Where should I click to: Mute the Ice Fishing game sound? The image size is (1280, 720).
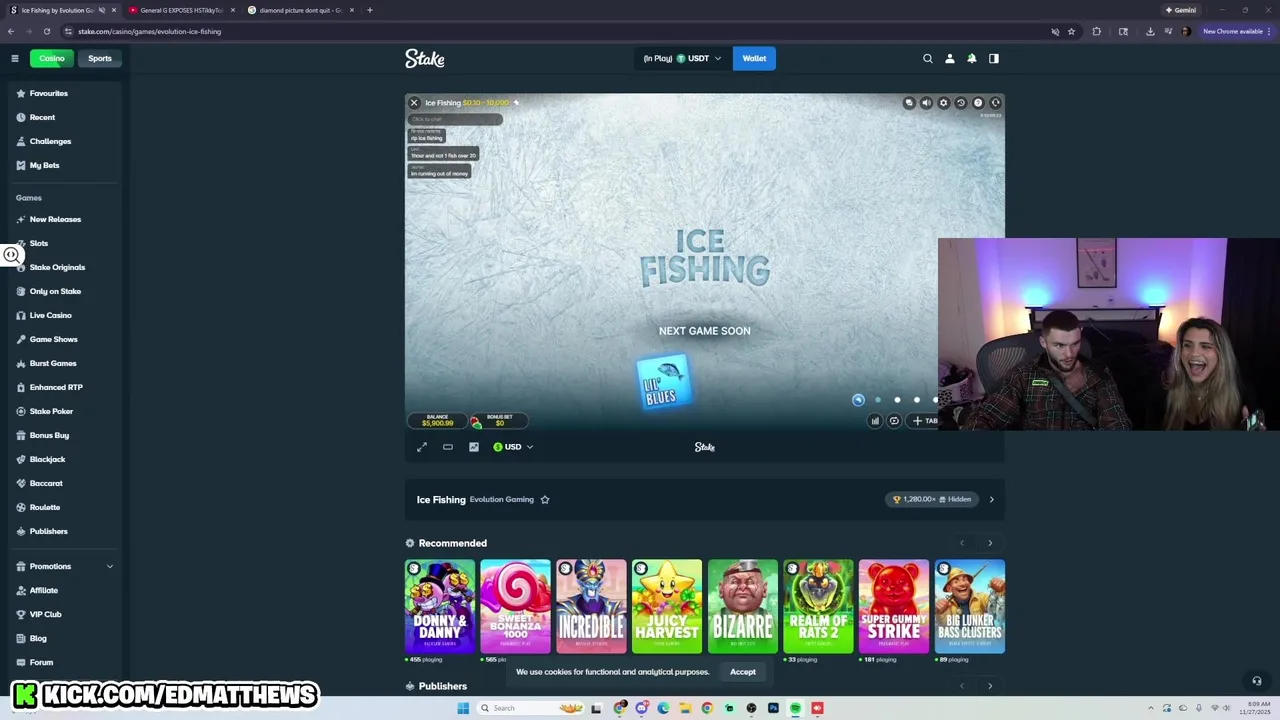(x=926, y=103)
